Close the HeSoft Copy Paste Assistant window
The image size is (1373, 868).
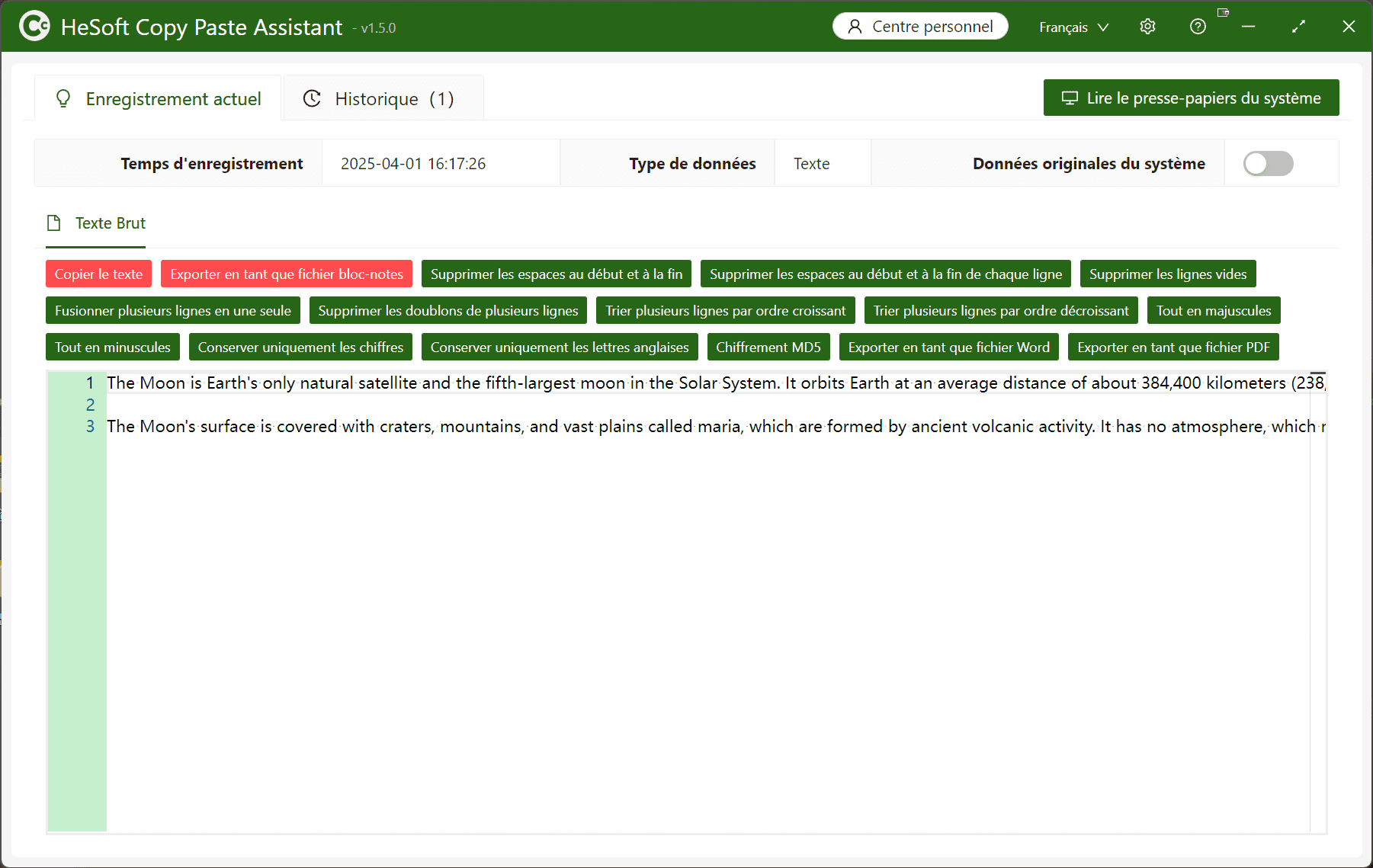[1349, 27]
